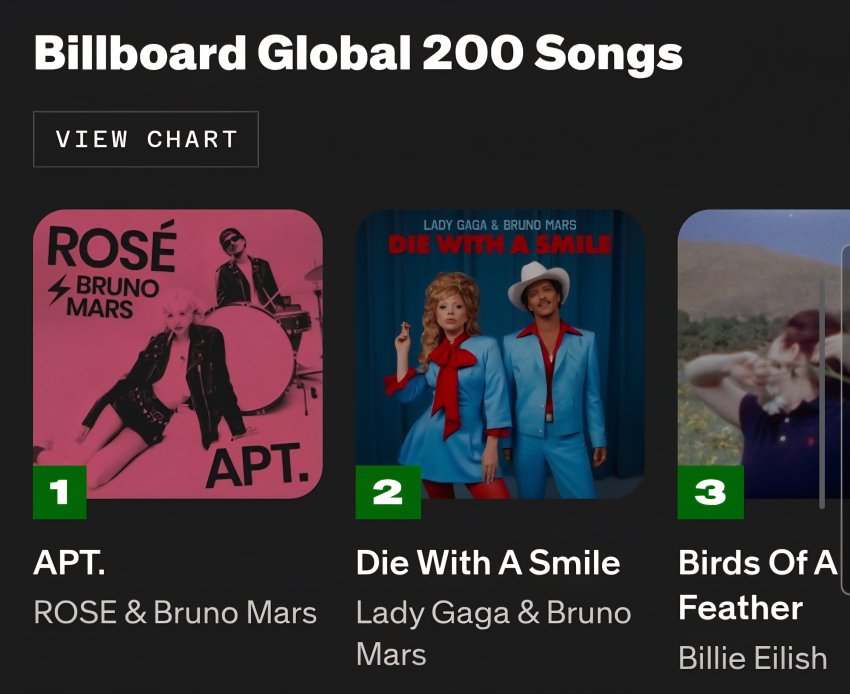Viewport: 850px width, 694px height.
Task: Click the white cowboy hat on the blue cover
Action: tap(538, 280)
